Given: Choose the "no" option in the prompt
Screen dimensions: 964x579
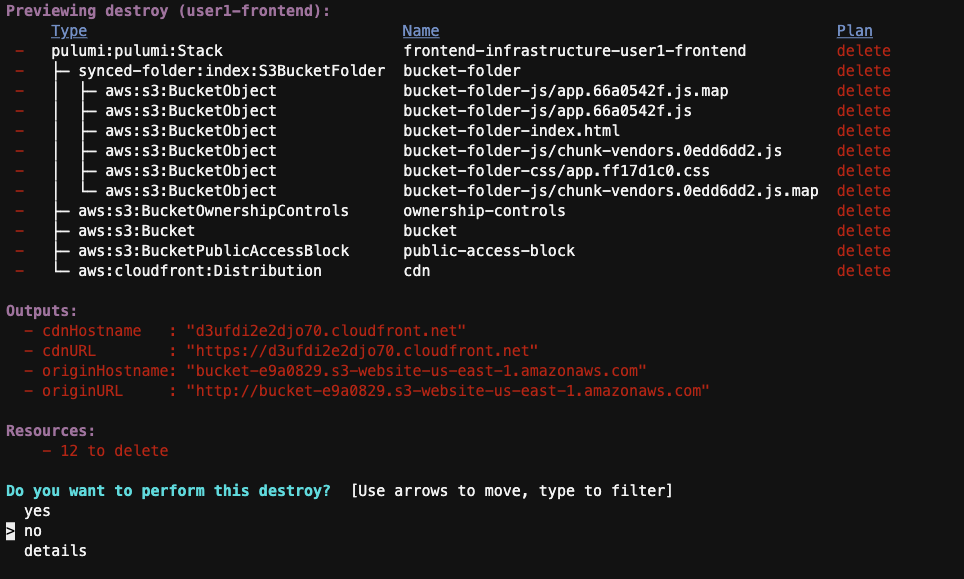Looking at the screenshot, I should (33, 531).
